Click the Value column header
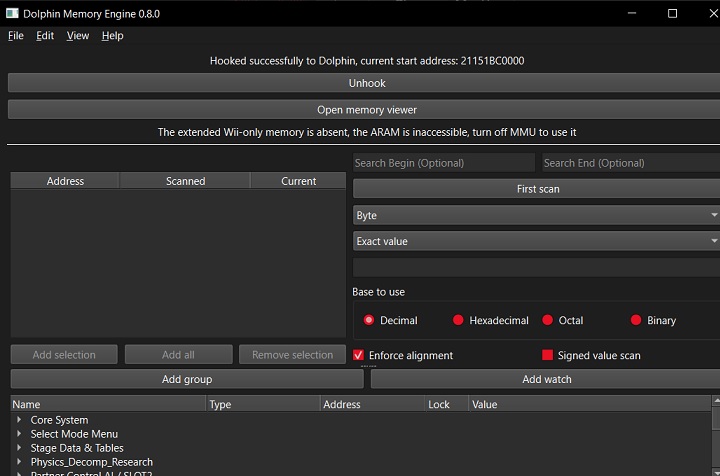The height and width of the screenshot is (476, 720). [x=590, y=404]
